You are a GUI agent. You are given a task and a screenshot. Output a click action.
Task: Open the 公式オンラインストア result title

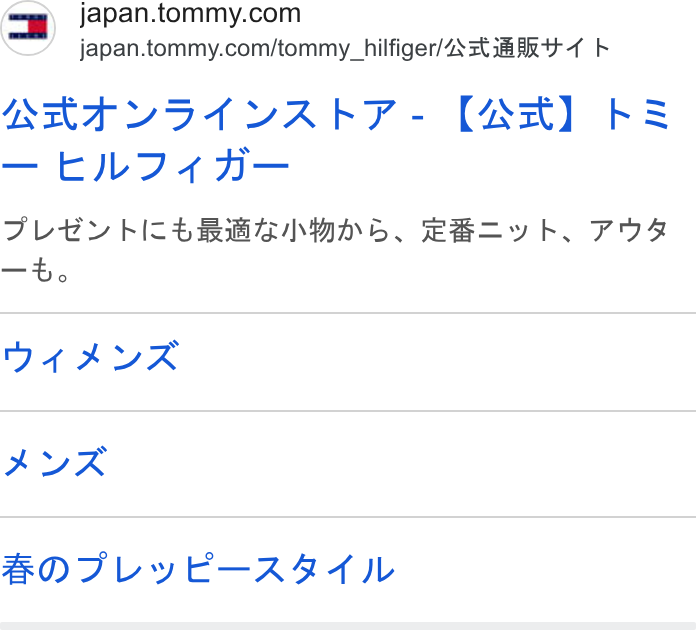click(x=336, y=140)
